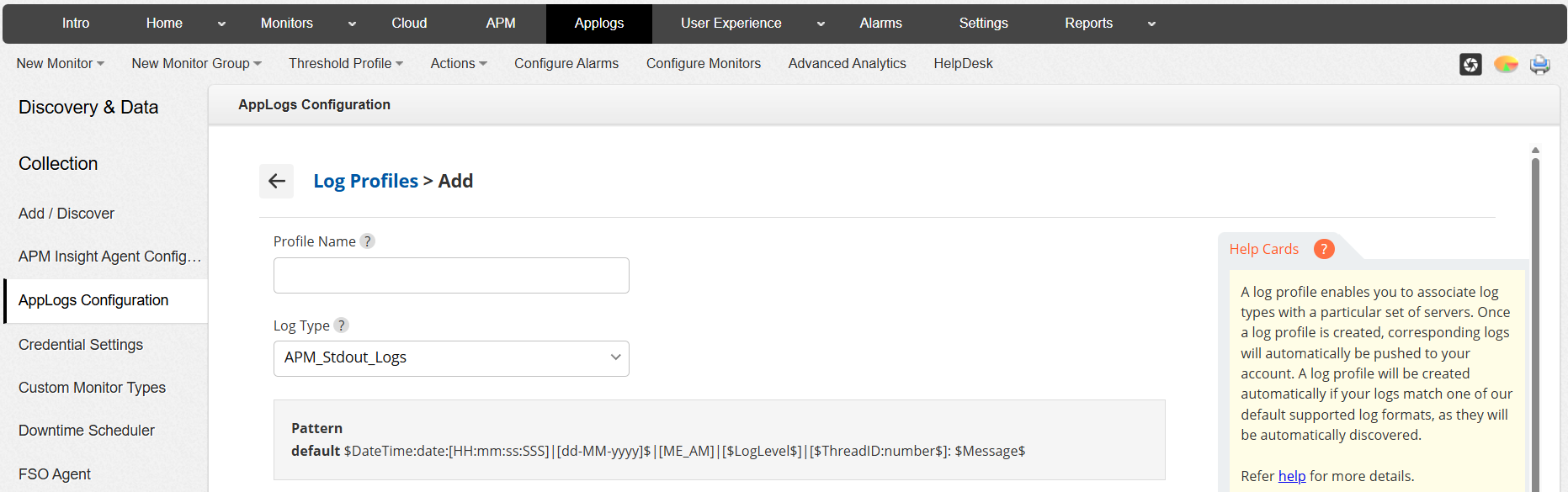Screen dimensions: 1568x492
Task: Click the vertical scrollbar of the page
Action: point(1535,324)
